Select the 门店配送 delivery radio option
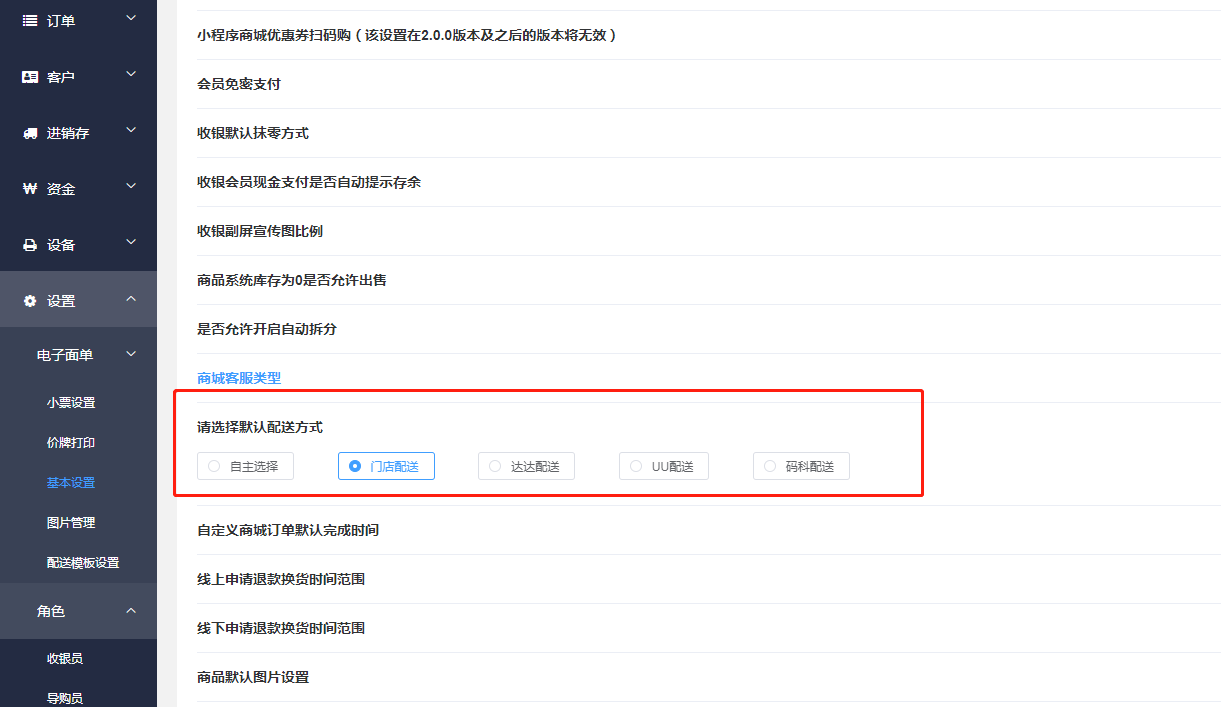The width and height of the screenshot is (1221, 707). pos(386,466)
